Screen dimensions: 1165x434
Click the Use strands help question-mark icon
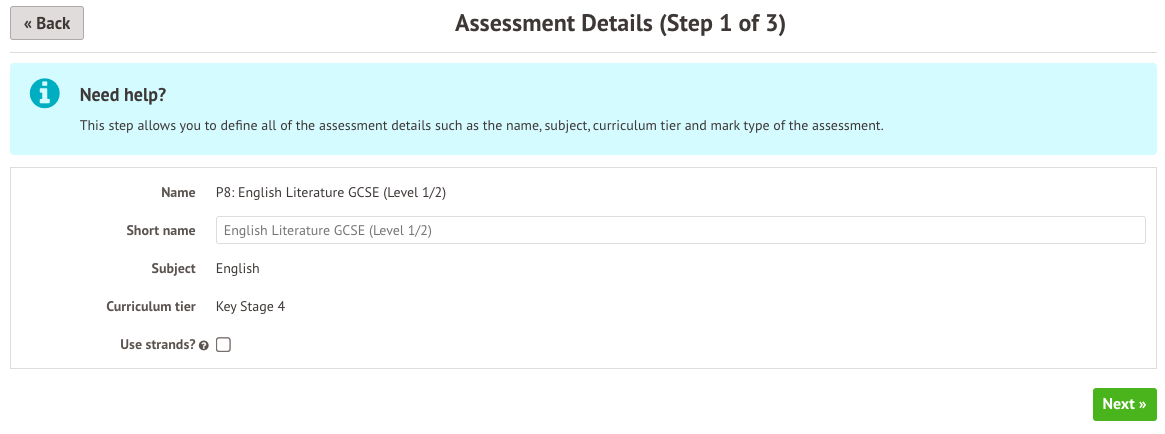(204, 346)
